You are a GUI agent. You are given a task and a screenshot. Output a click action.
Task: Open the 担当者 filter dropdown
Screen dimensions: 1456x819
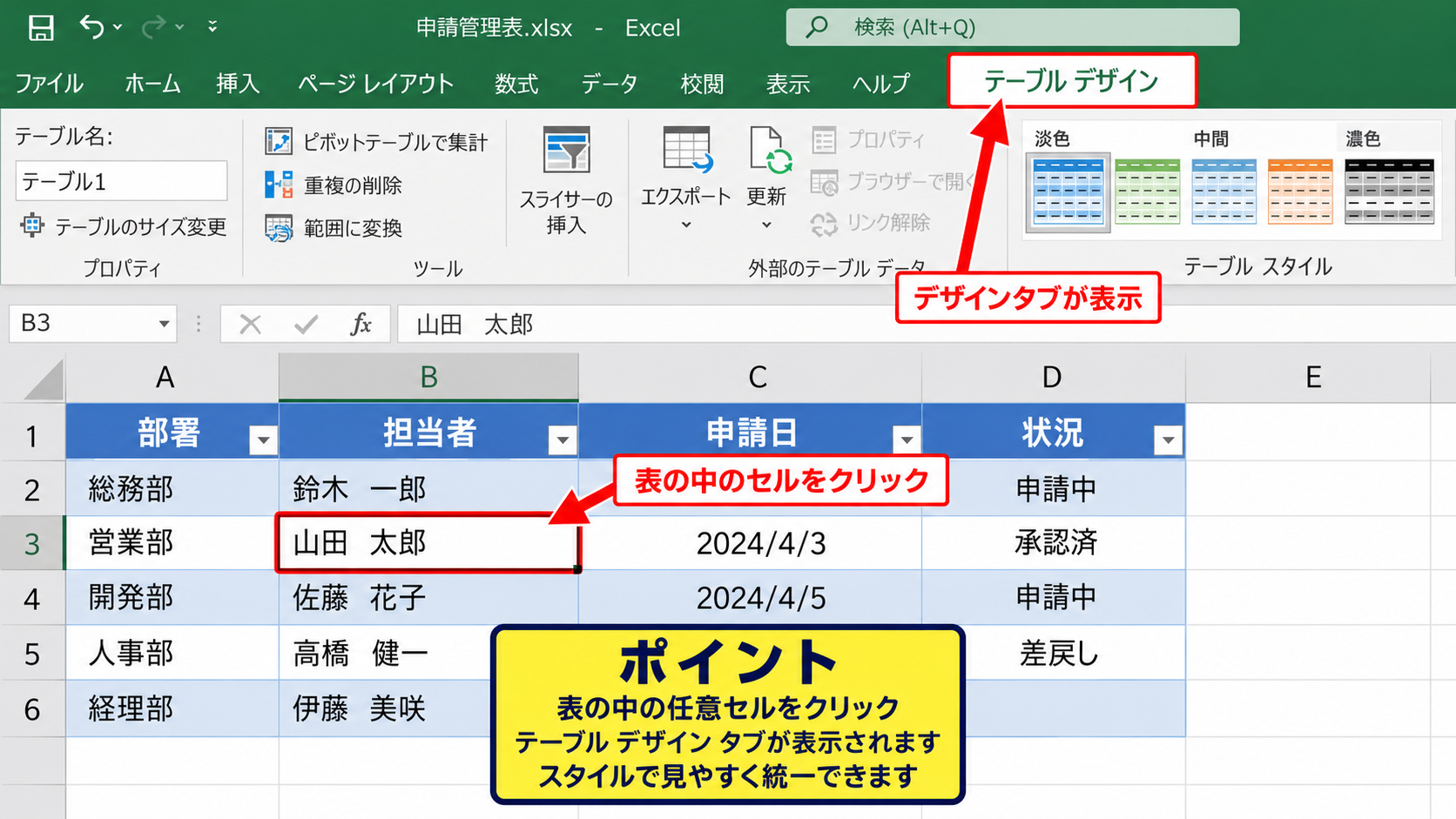click(x=563, y=440)
